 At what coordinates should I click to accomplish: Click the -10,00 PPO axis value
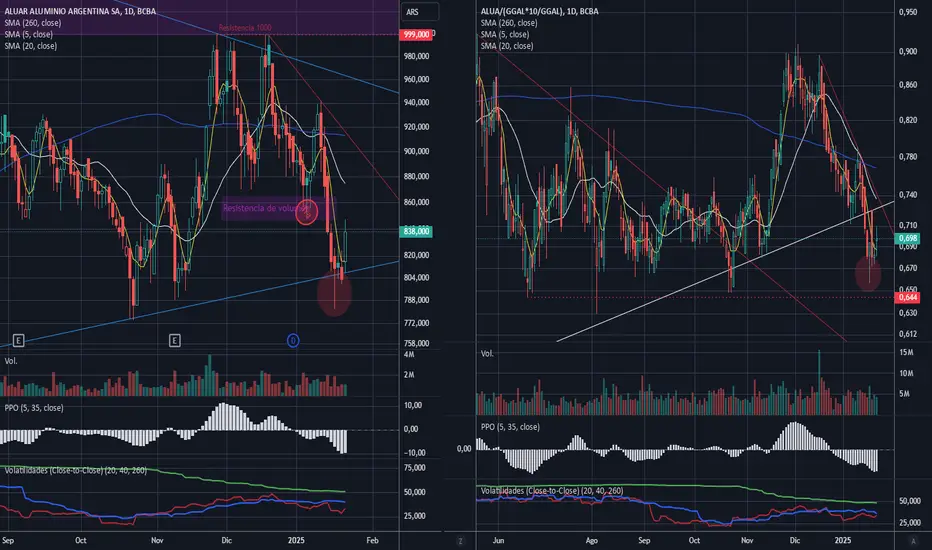(413, 452)
